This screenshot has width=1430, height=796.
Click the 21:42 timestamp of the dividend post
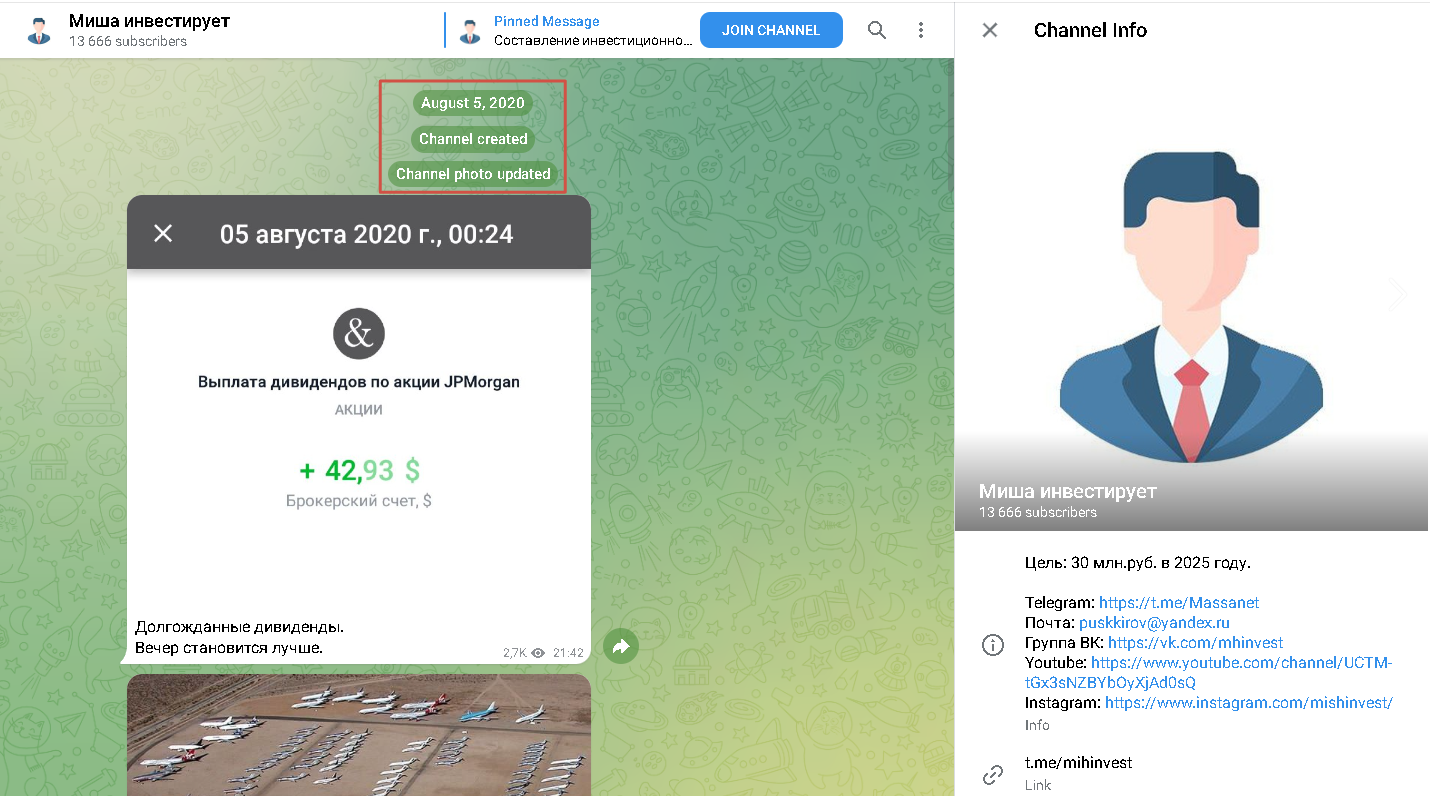(x=568, y=653)
